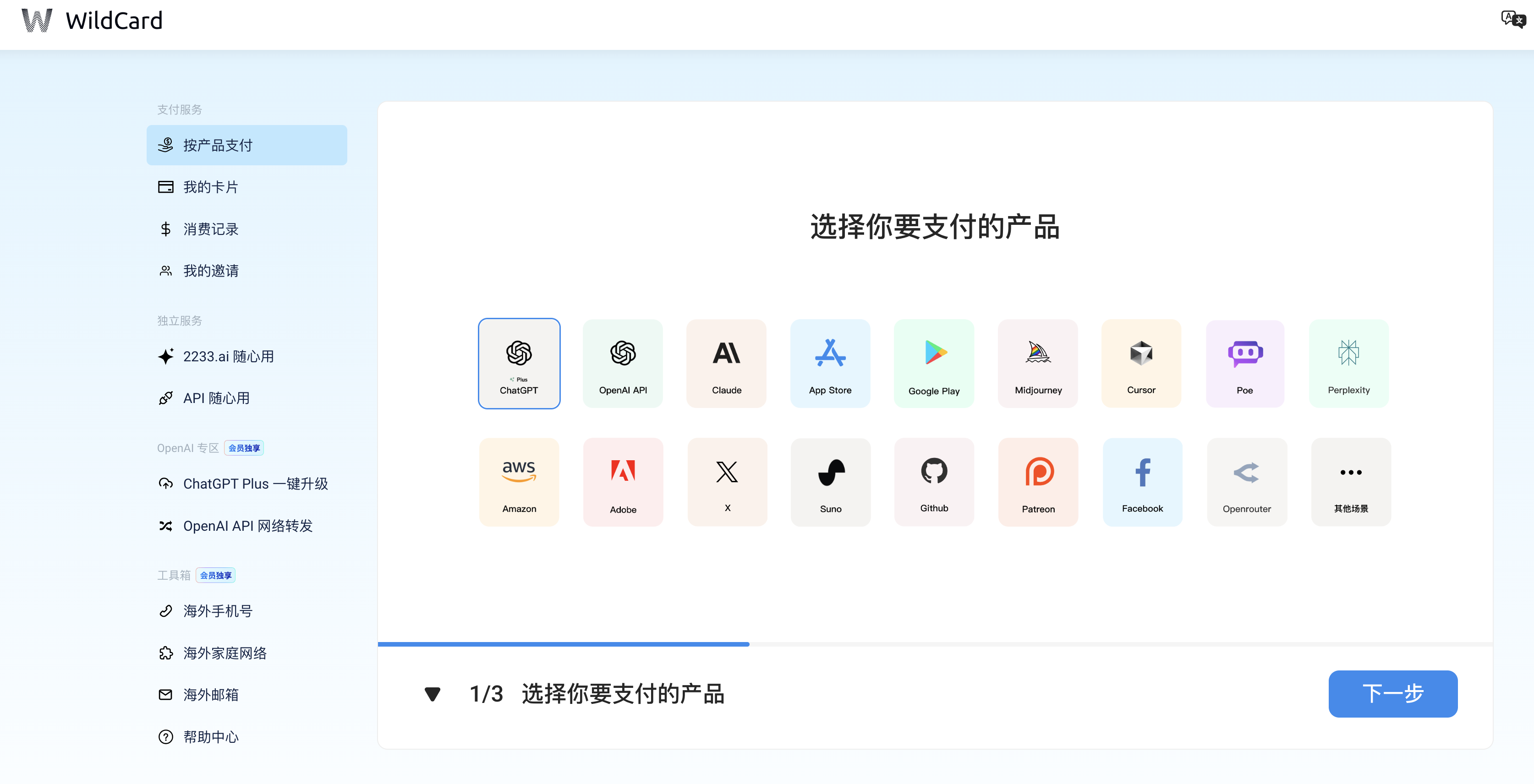Screen dimensions: 1534x784
Task: Collapse the step 1/3 triangle
Action: tap(433, 693)
